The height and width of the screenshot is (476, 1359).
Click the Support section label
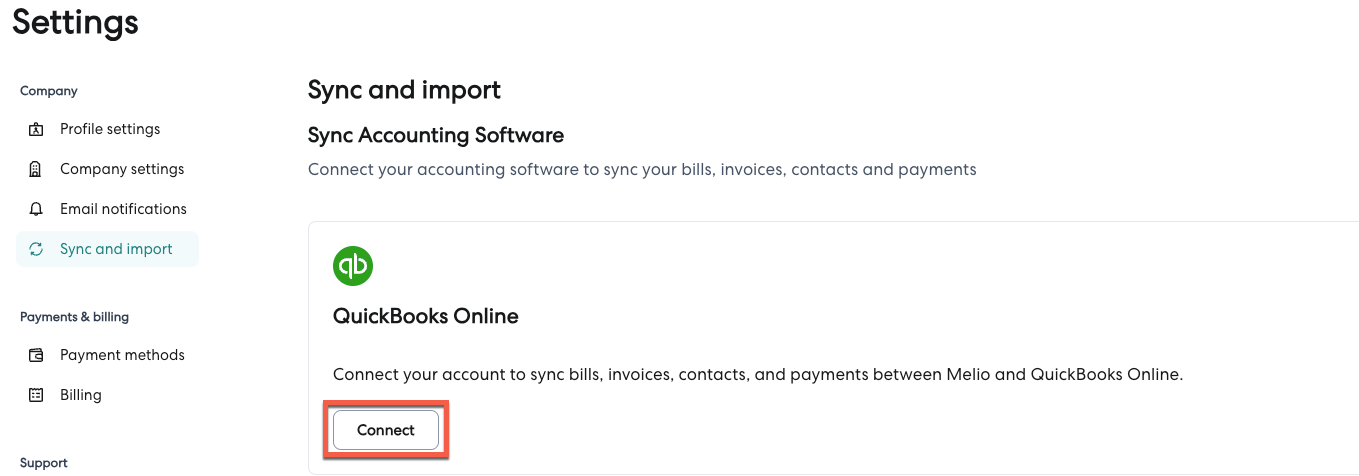click(44, 463)
